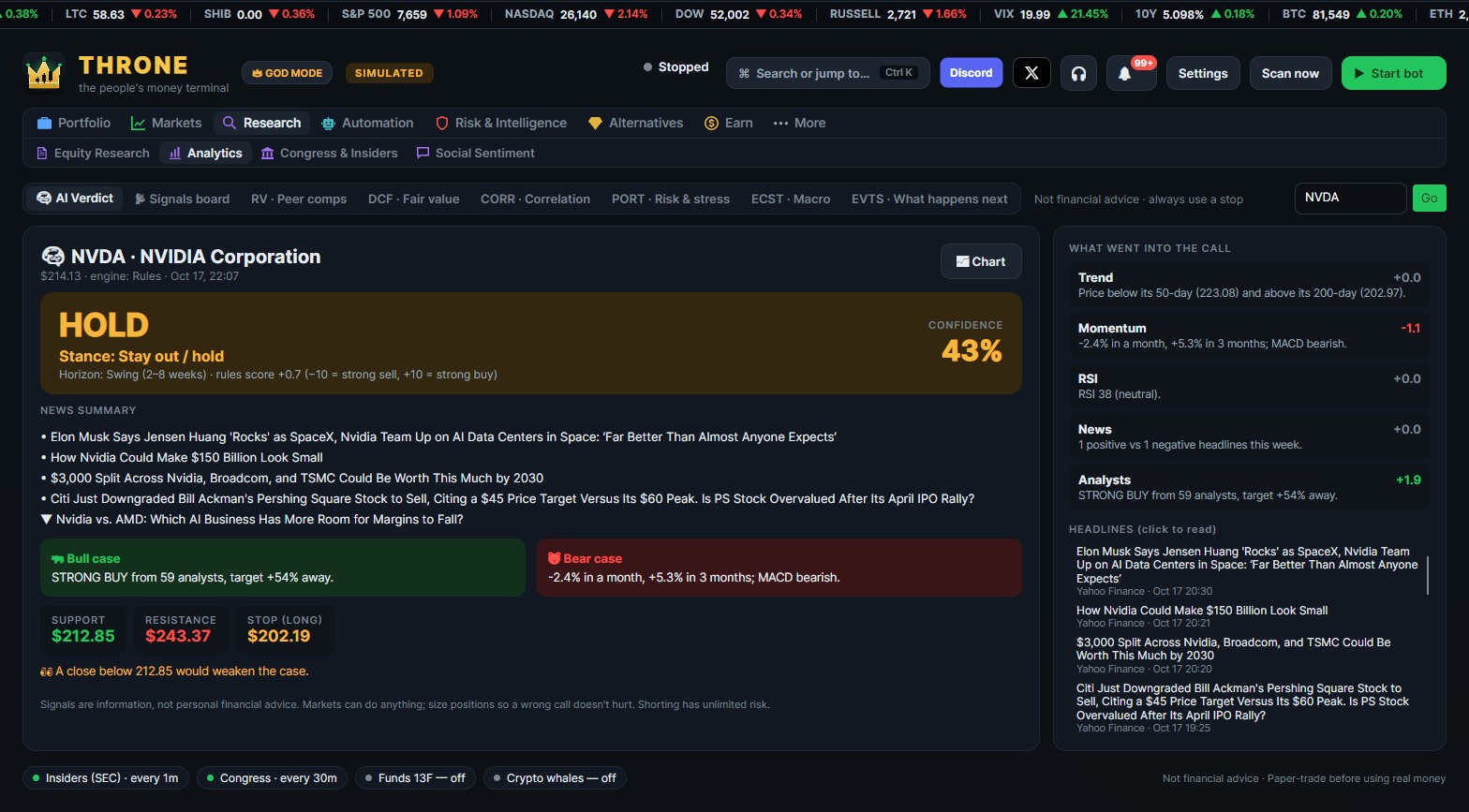Click the GOD MODE badge

287,73
